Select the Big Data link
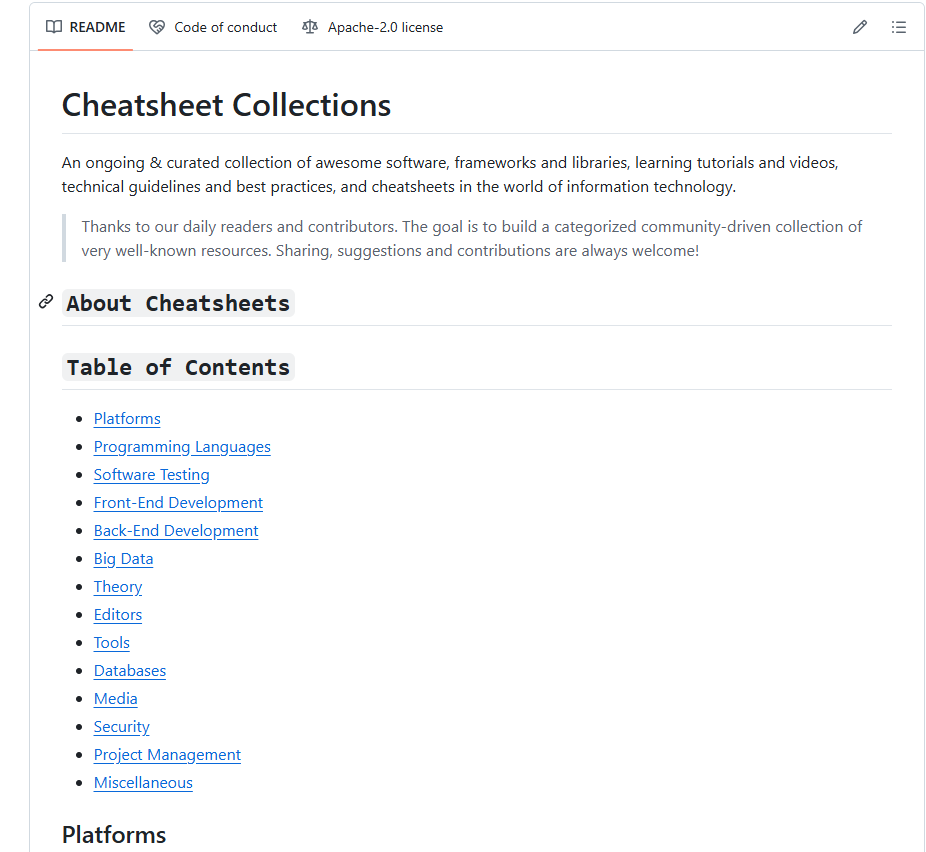 (x=123, y=559)
